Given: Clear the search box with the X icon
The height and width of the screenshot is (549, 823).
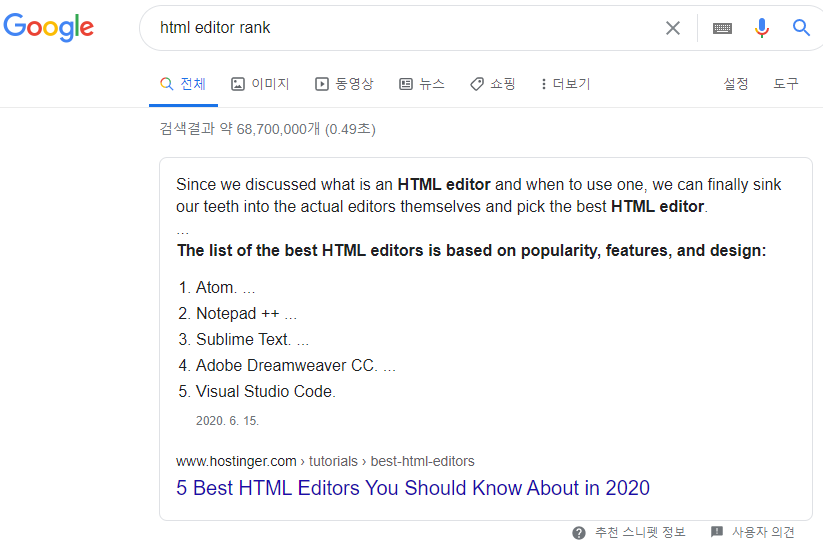Looking at the screenshot, I should pyautogui.click(x=673, y=28).
